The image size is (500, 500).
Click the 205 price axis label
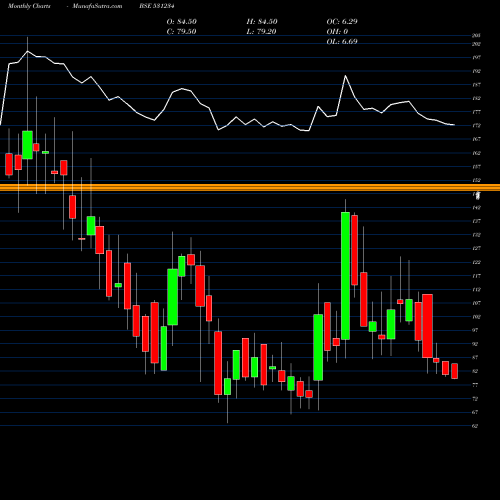click(x=476, y=35)
